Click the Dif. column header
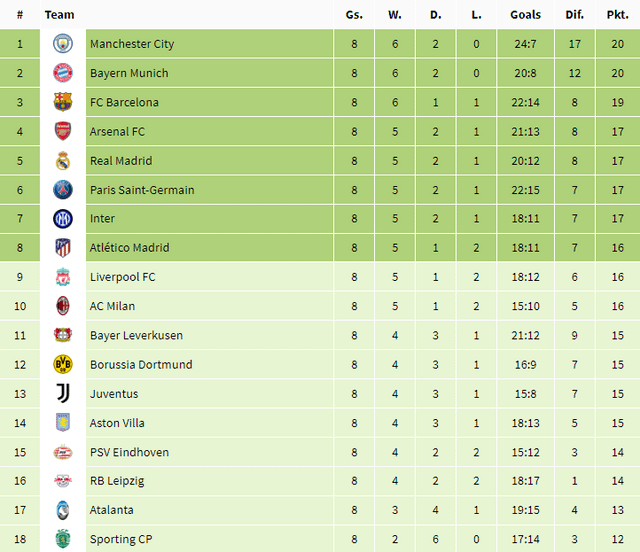This screenshot has height=552, width=640. pyautogui.click(x=575, y=15)
